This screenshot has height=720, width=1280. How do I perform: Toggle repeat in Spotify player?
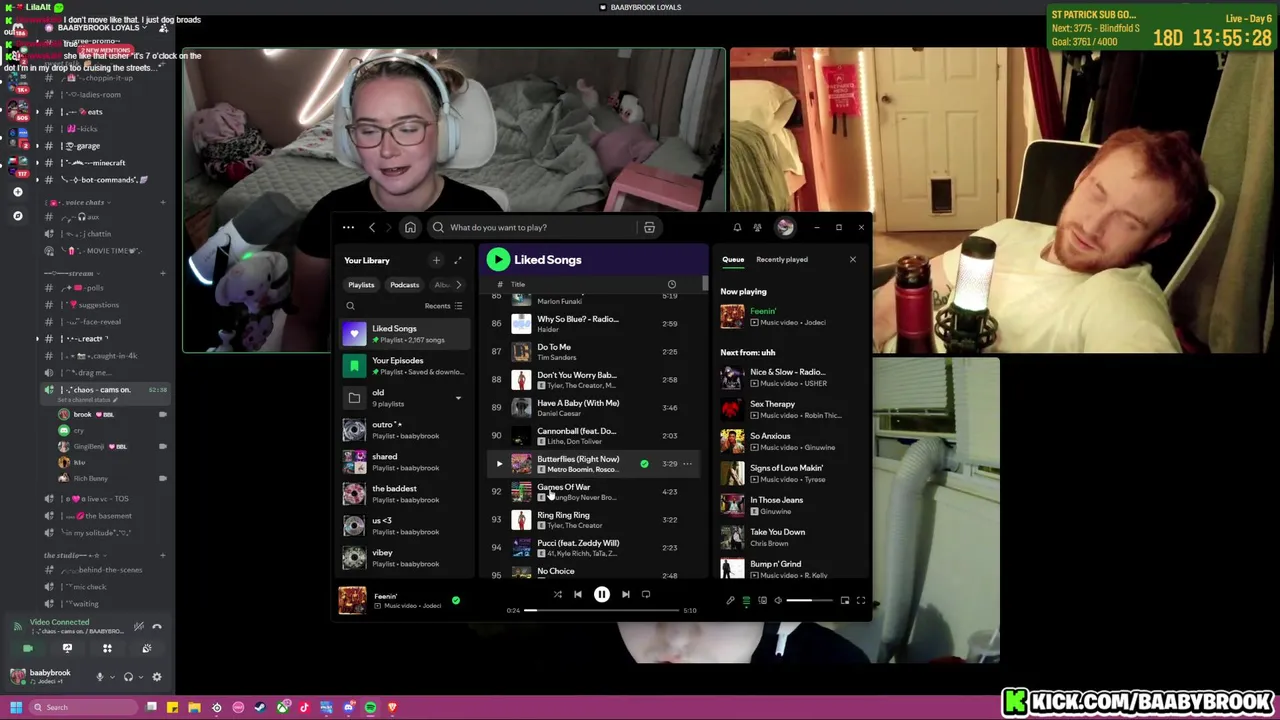[x=646, y=594]
